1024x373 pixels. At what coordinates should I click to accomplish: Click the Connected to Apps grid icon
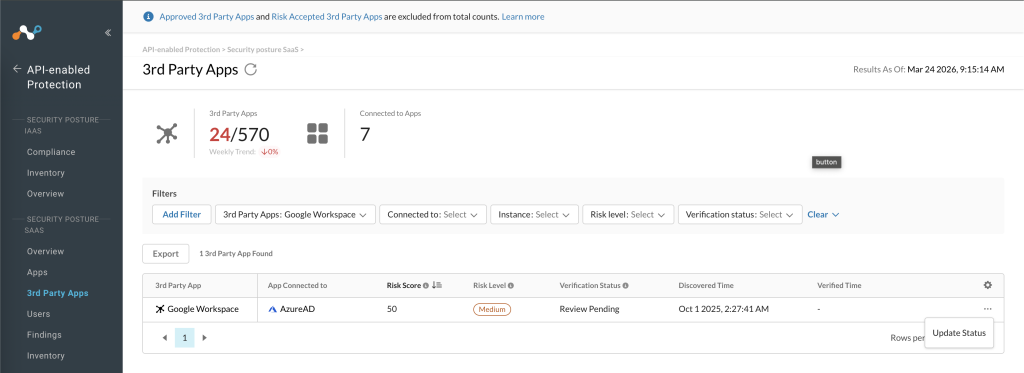coord(317,133)
